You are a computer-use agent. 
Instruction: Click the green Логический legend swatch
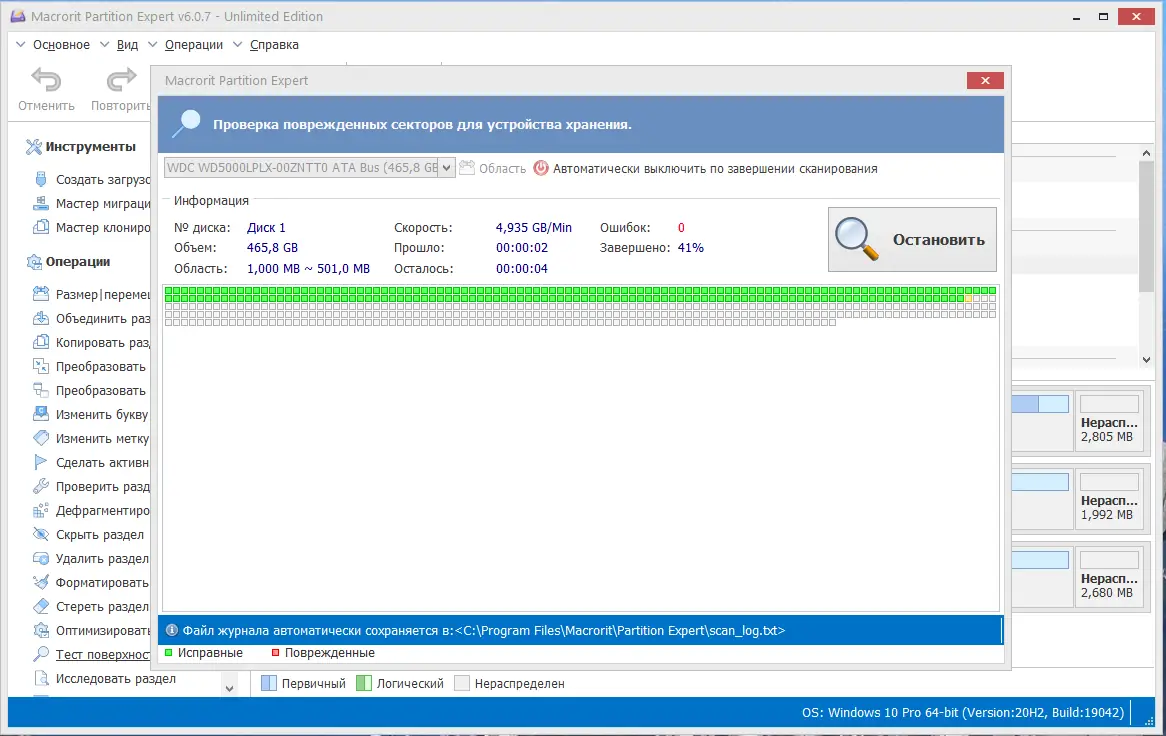point(364,683)
